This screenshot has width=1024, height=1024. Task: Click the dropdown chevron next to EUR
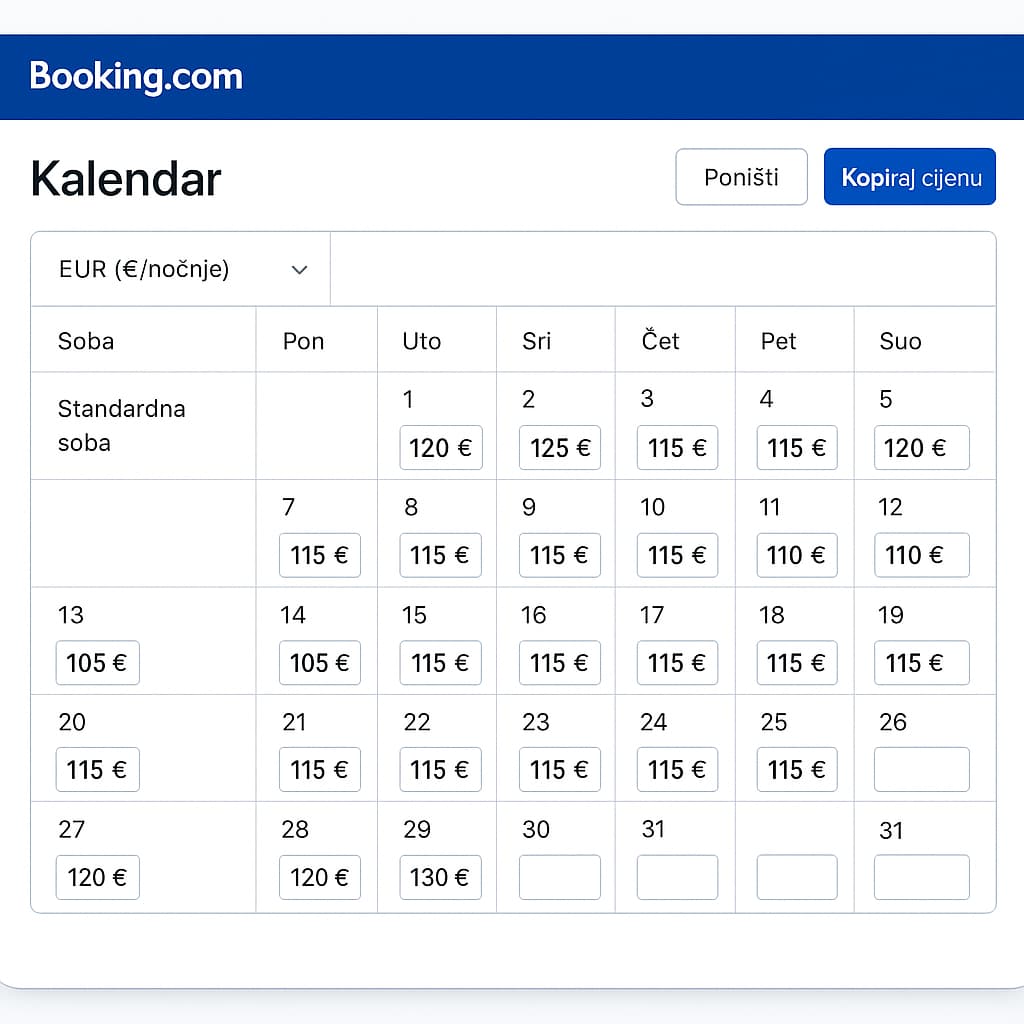(x=299, y=270)
